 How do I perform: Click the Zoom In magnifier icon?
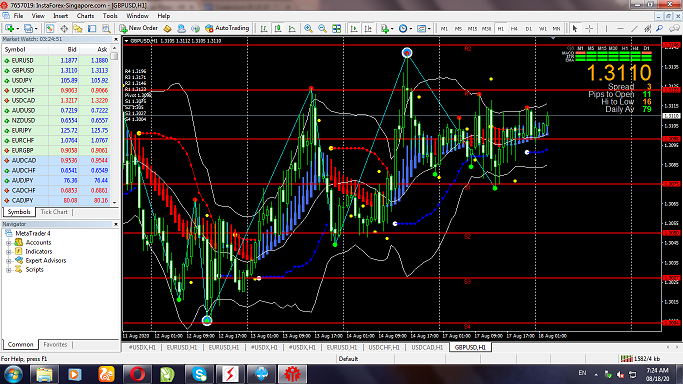coord(308,28)
